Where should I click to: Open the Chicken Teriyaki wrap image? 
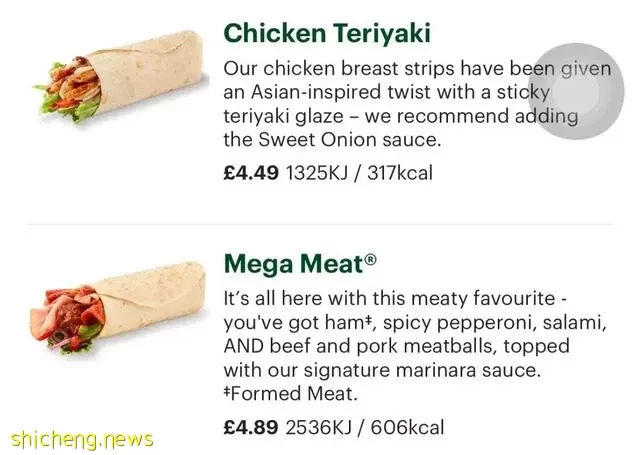pyautogui.click(x=119, y=76)
